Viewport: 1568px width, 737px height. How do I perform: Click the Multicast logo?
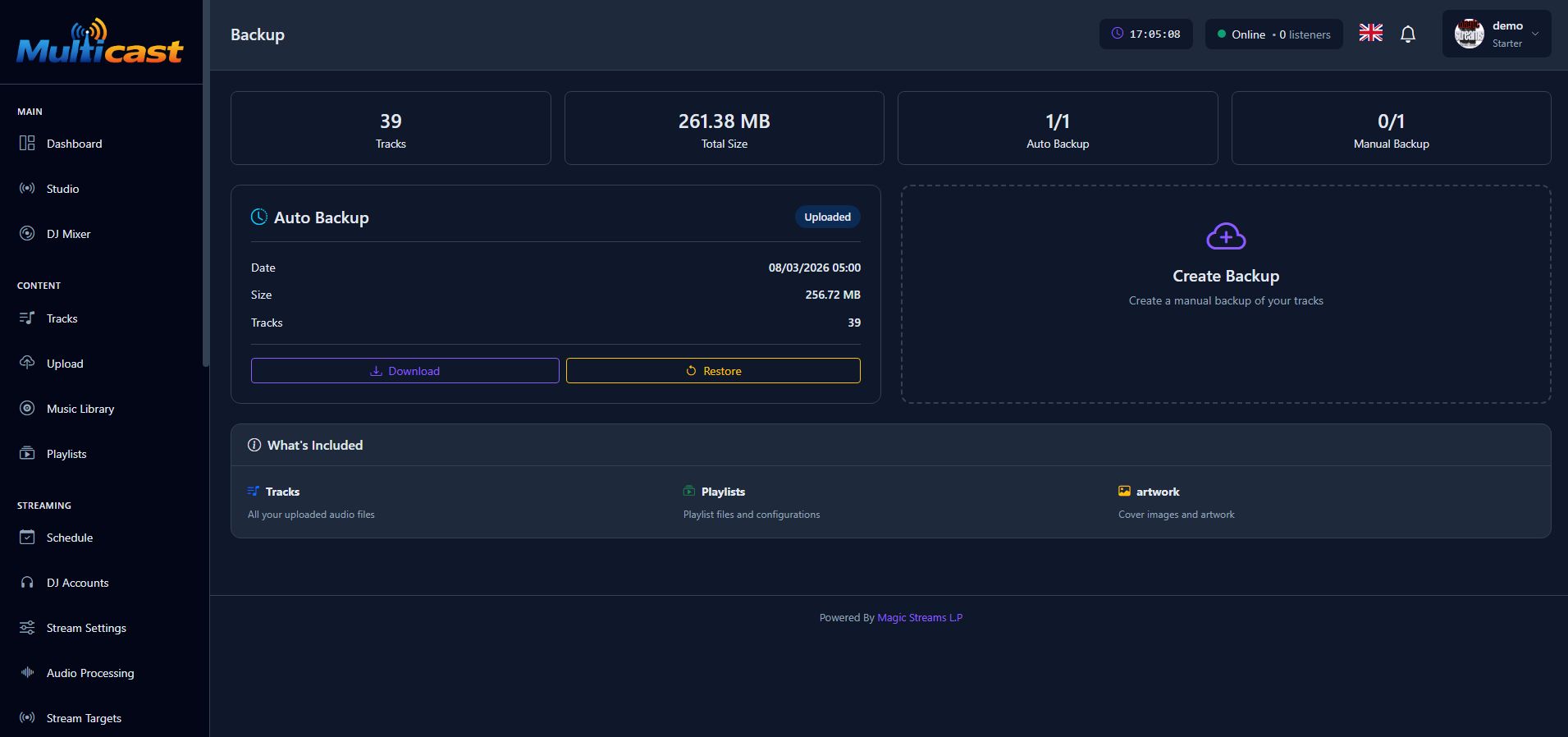coord(100,43)
